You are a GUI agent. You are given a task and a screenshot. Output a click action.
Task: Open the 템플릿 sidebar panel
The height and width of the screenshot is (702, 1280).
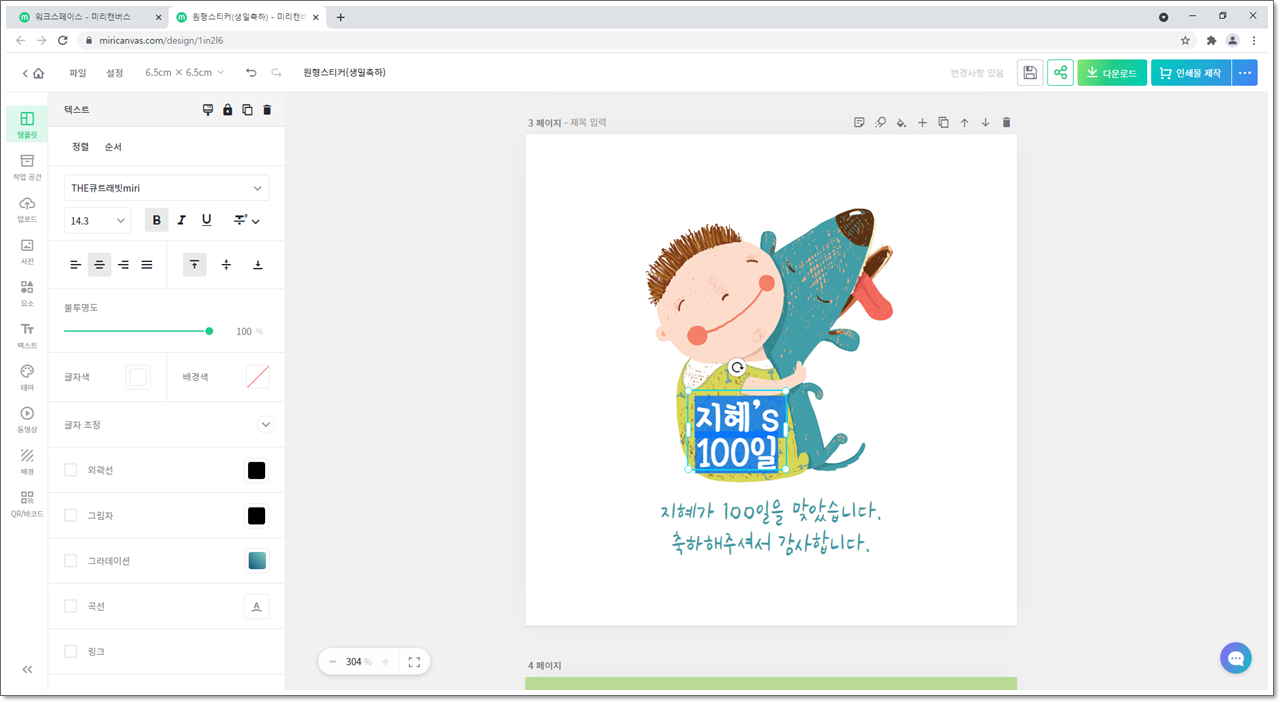coord(27,124)
